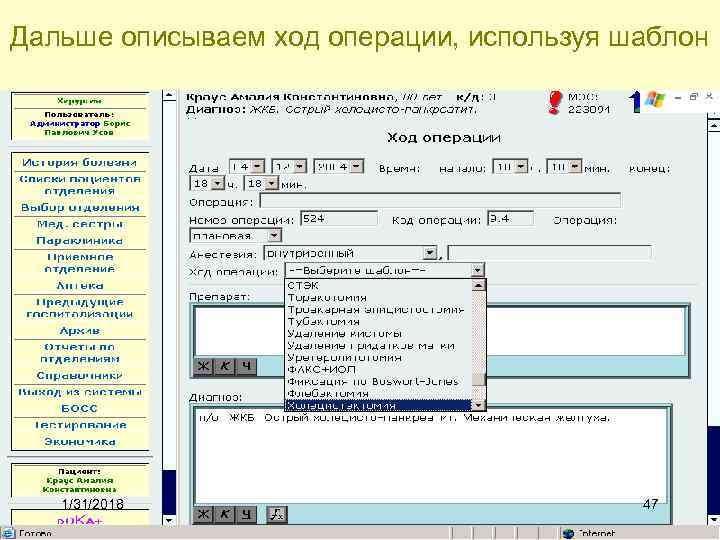Open Аптека link in sidebar
The height and width of the screenshot is (540, 720).
coord(79,286)
